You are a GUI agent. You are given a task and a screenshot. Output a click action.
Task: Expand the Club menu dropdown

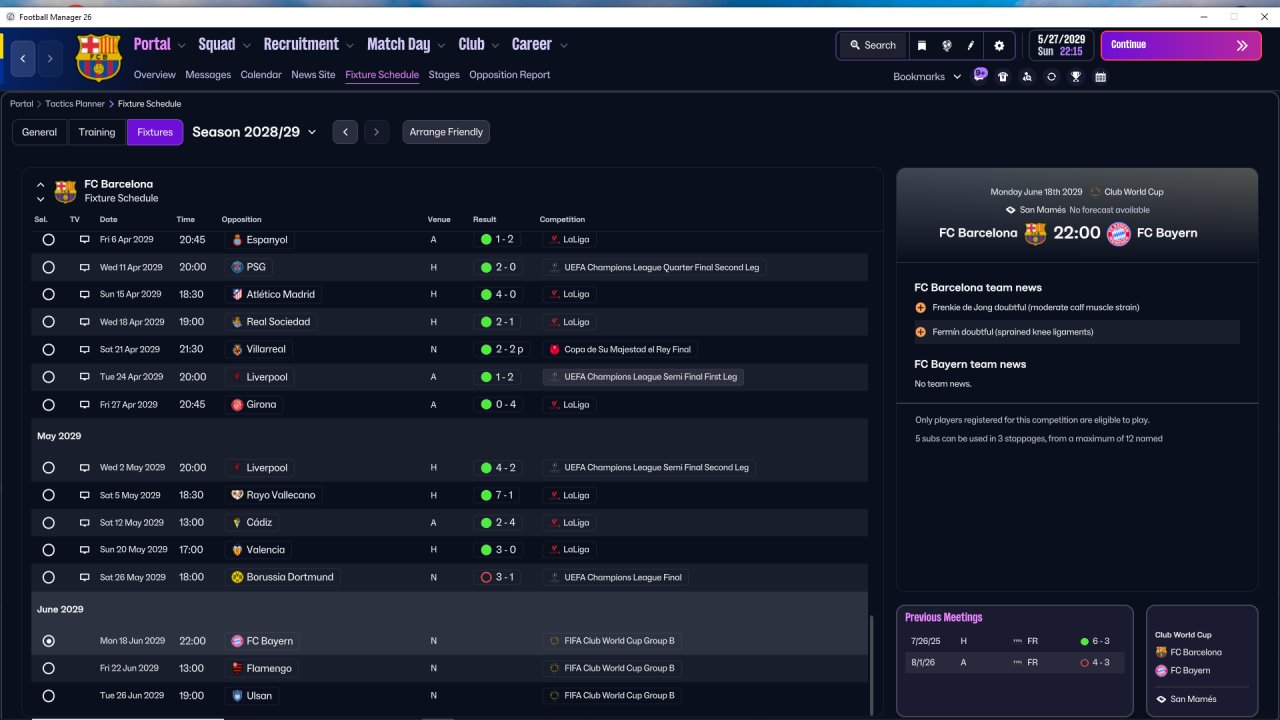click(495, 45)
